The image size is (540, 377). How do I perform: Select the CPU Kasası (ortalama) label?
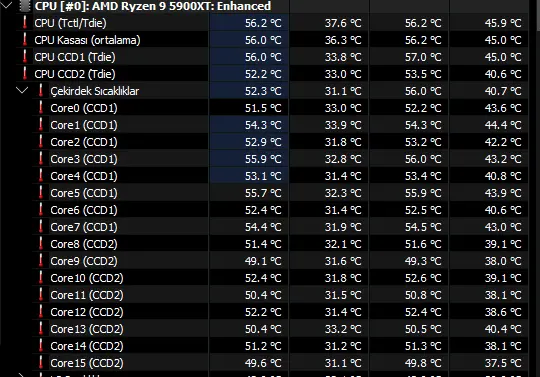tap(87, 40)
